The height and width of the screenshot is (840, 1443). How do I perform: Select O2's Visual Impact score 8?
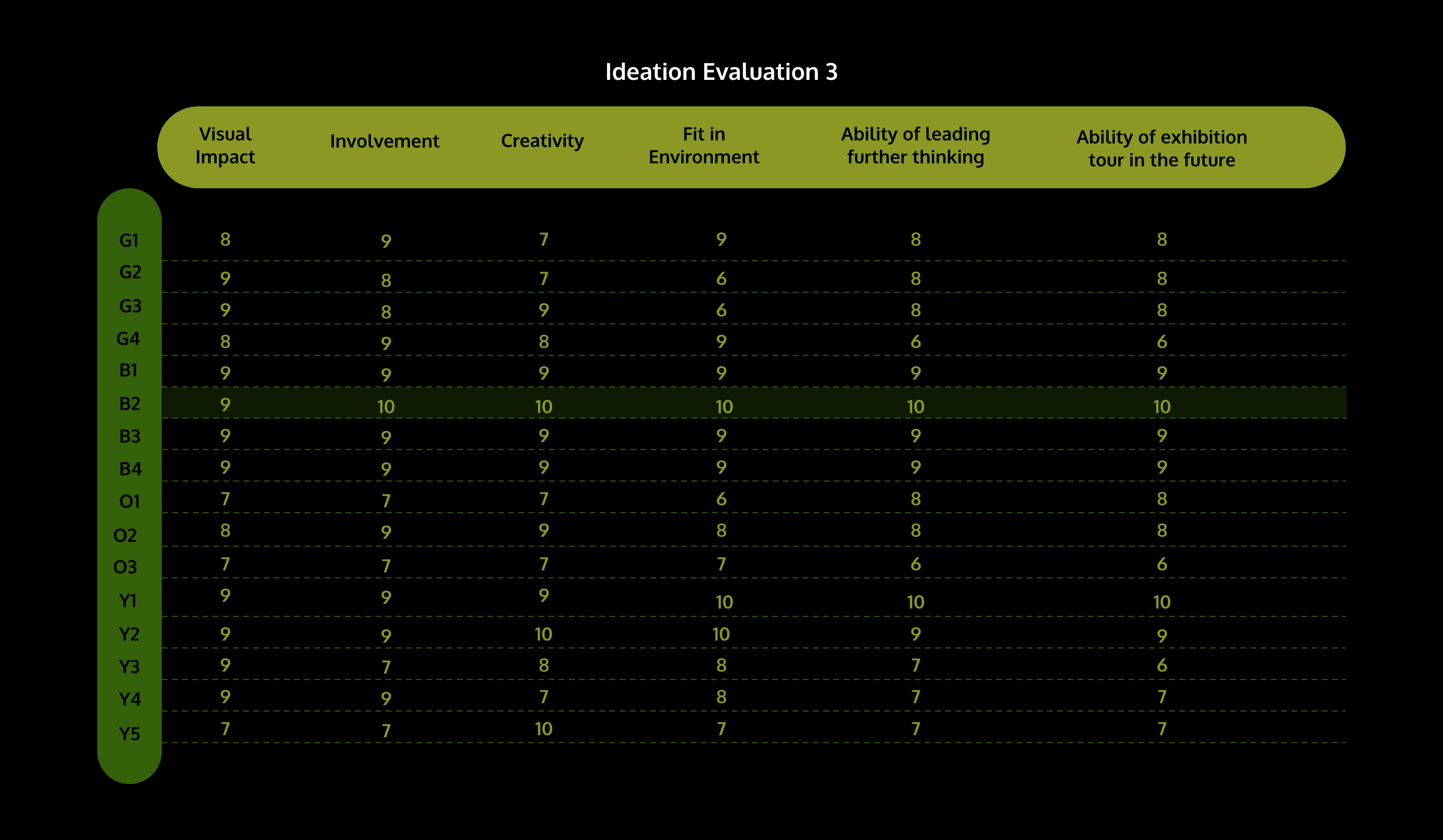(x=225, y=531)
